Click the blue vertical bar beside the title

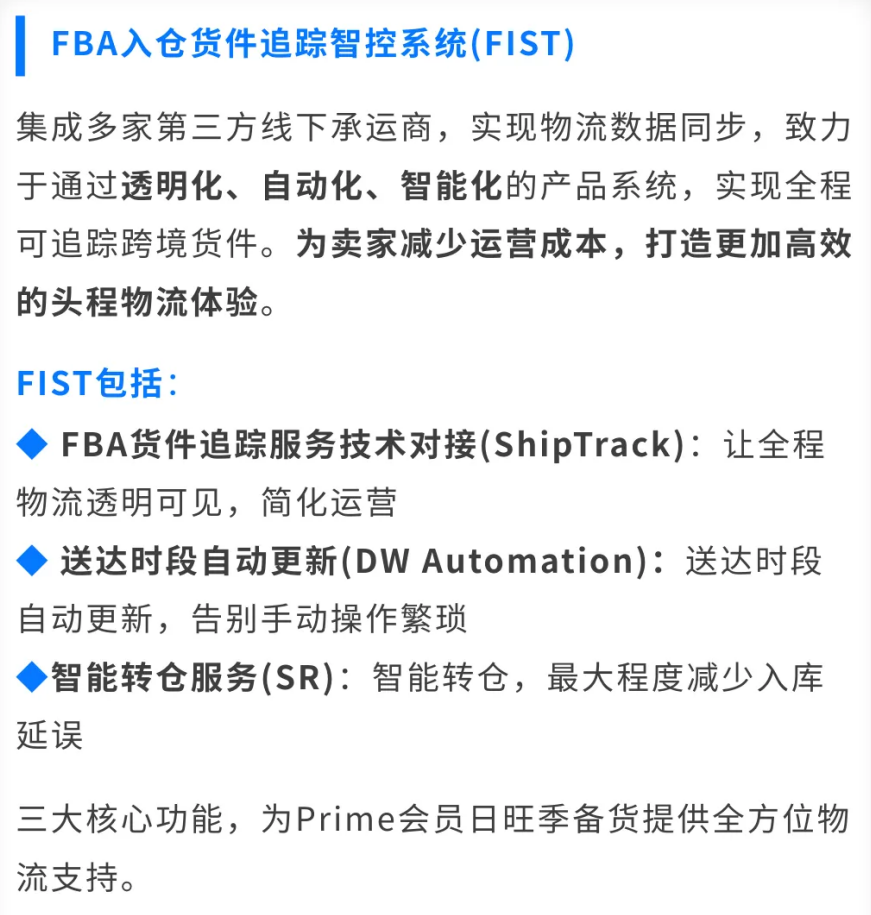(20, 45)
